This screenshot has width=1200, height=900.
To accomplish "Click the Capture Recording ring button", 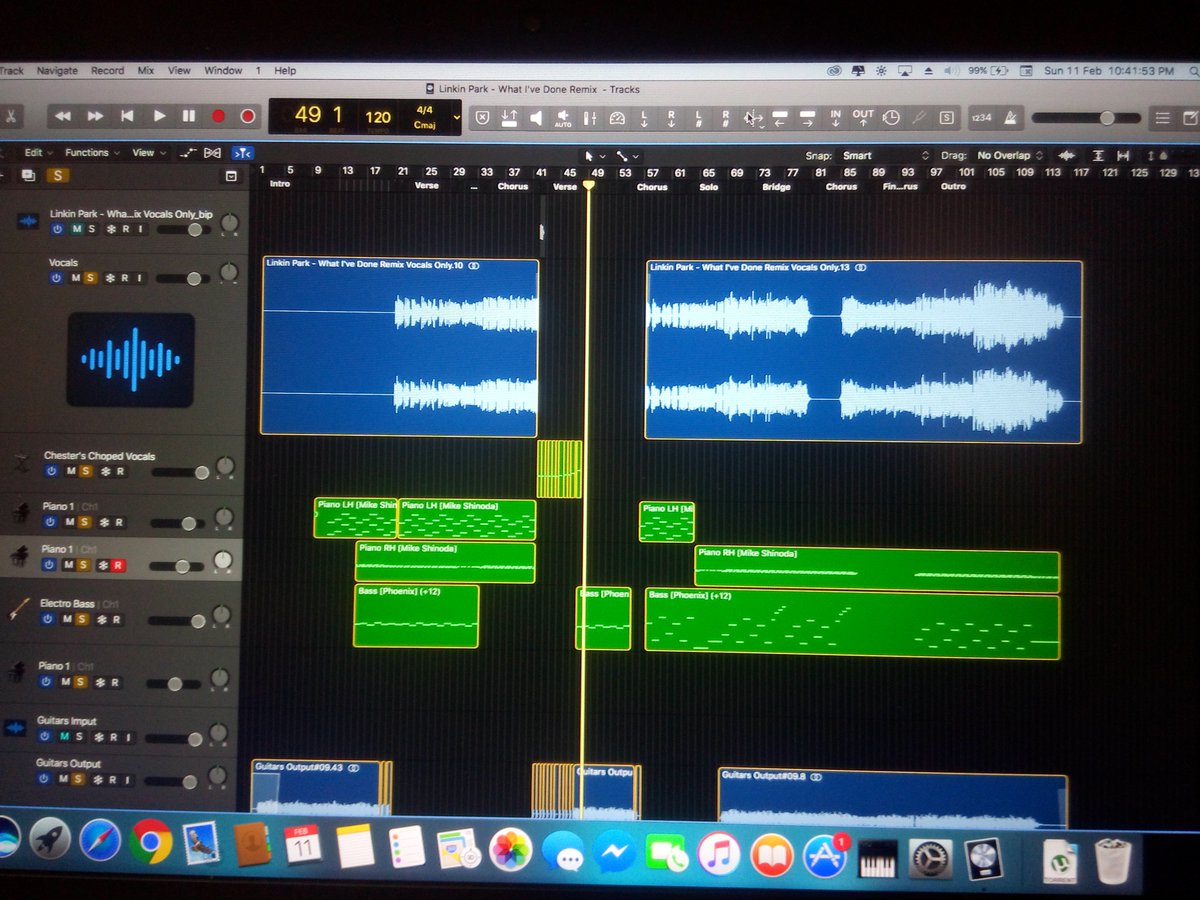I will click(x=248, y=116).
